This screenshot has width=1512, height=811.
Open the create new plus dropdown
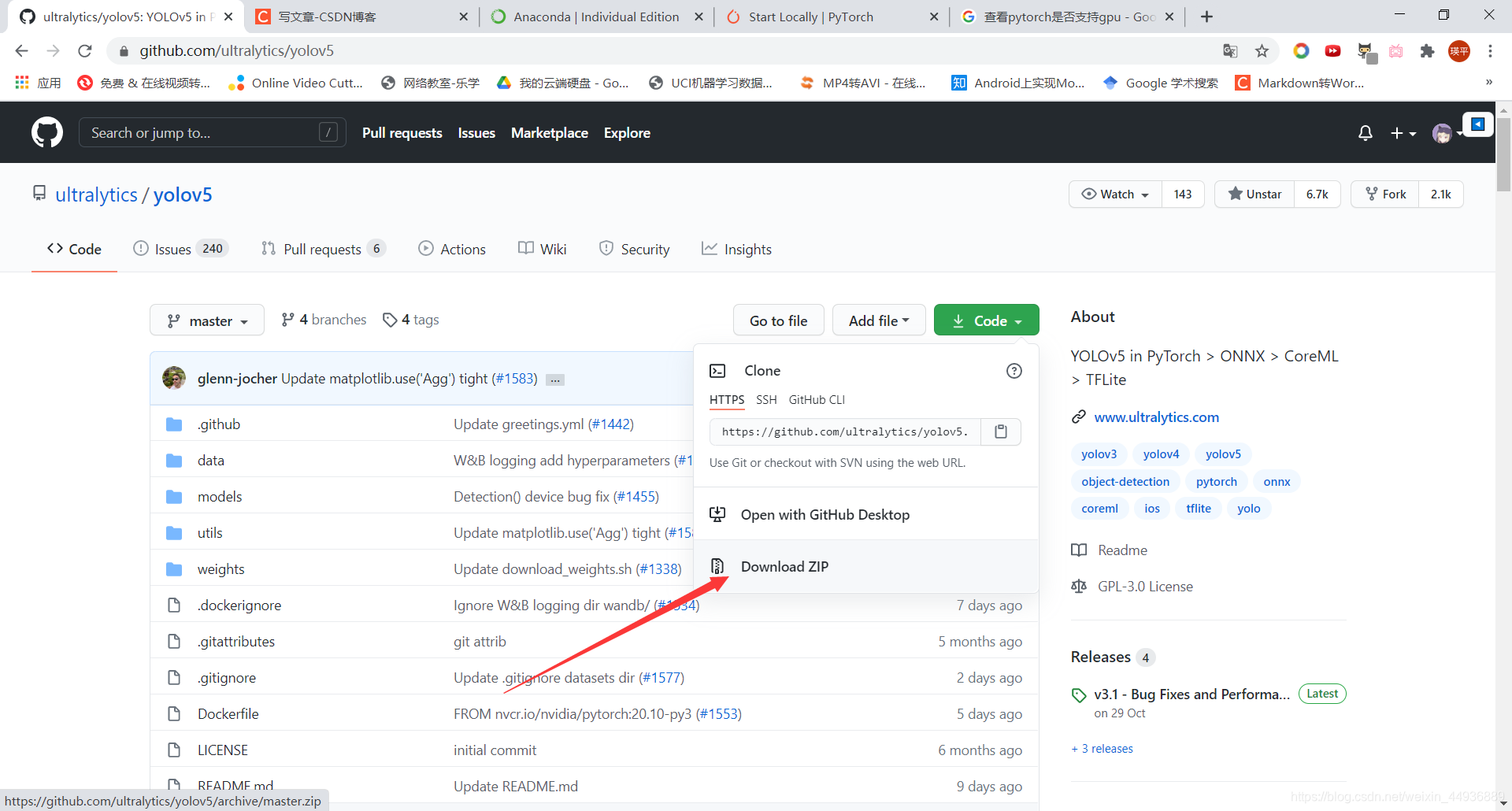(1403, 133)
